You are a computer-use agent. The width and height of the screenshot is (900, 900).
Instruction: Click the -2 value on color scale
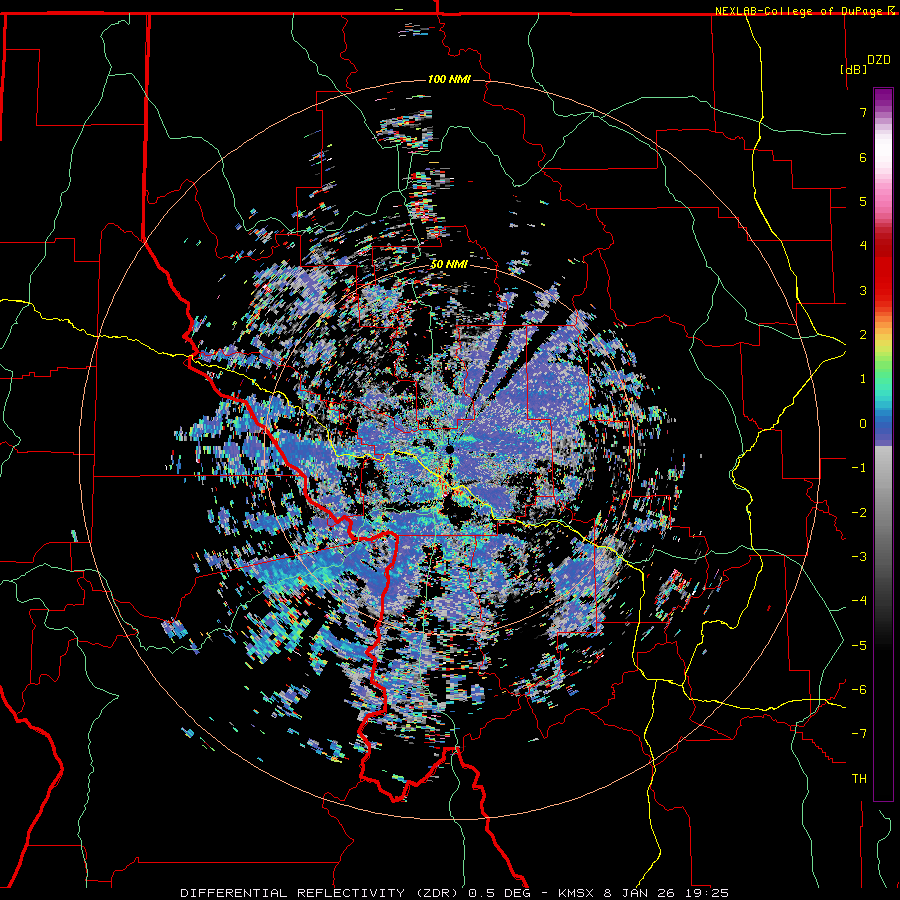[859, 513]
